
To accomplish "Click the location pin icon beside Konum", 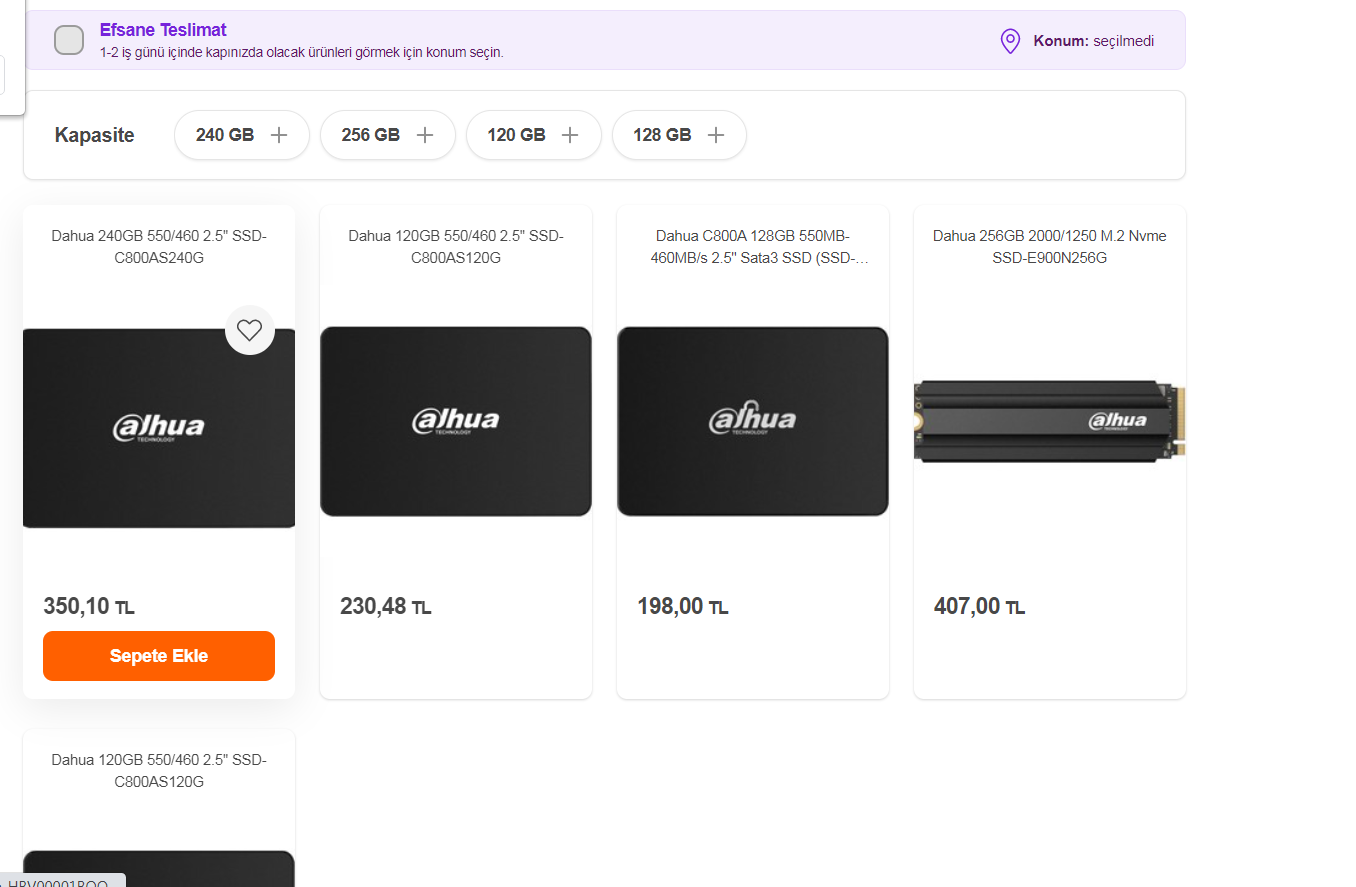I will pos(1010,41).
